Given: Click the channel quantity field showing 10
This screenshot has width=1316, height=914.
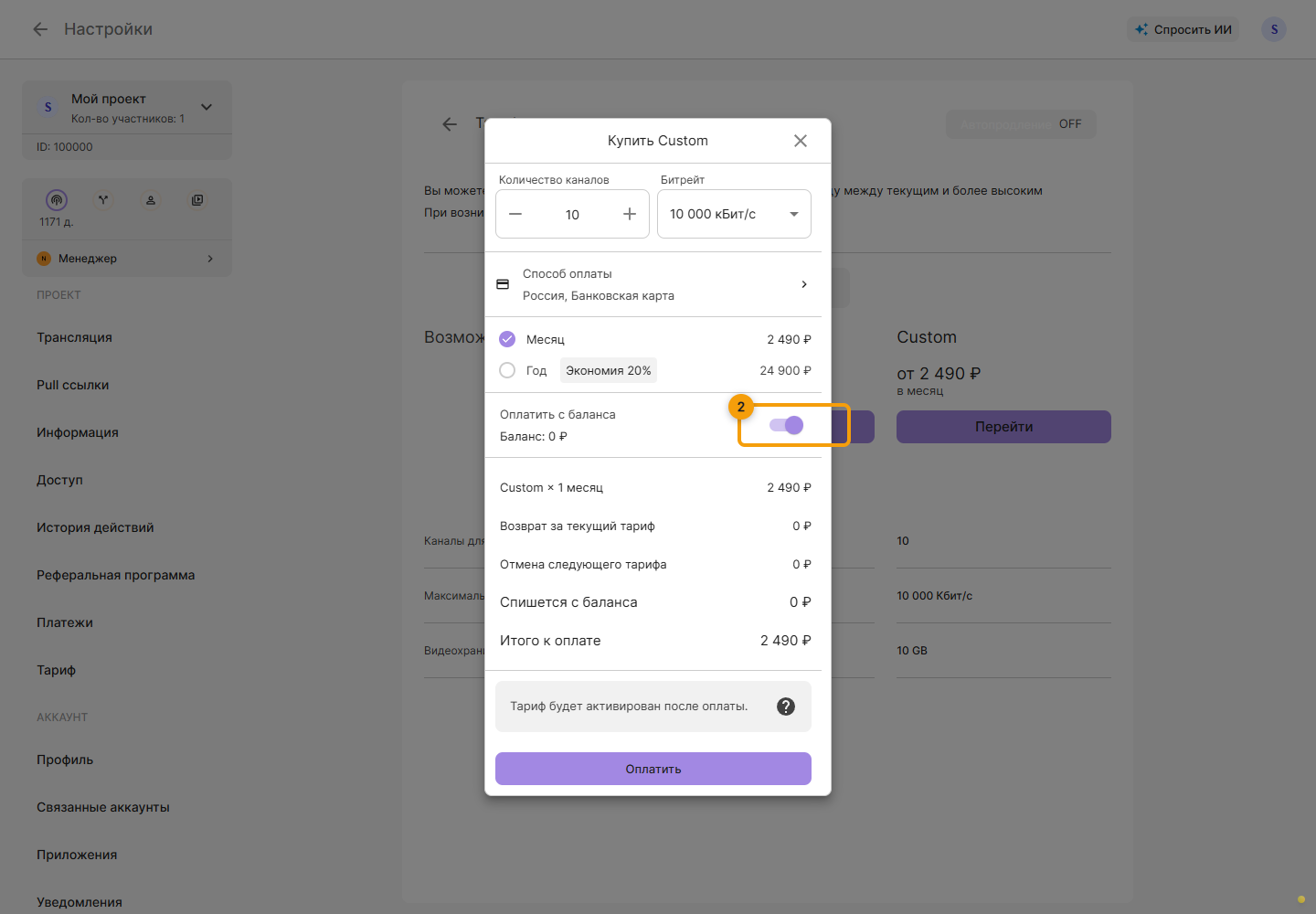Looking at the screenshot, I should click(x=572, y=214).
